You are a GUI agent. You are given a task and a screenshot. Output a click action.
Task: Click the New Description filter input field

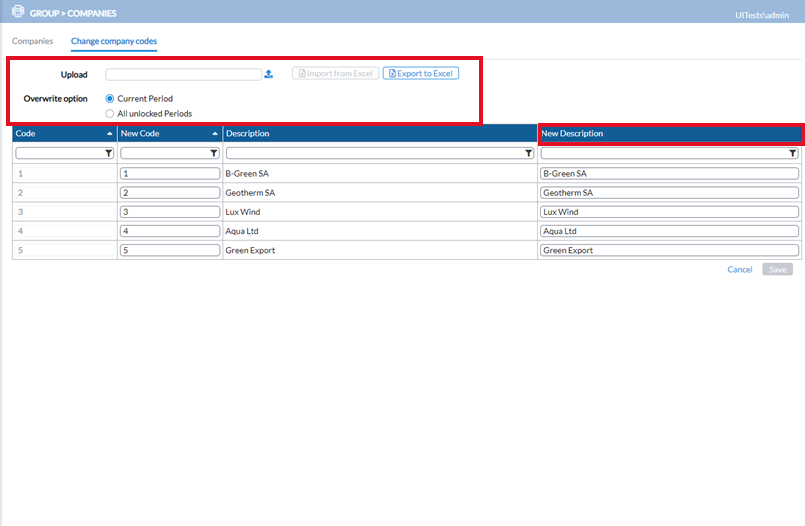click(x=669, y=153)
